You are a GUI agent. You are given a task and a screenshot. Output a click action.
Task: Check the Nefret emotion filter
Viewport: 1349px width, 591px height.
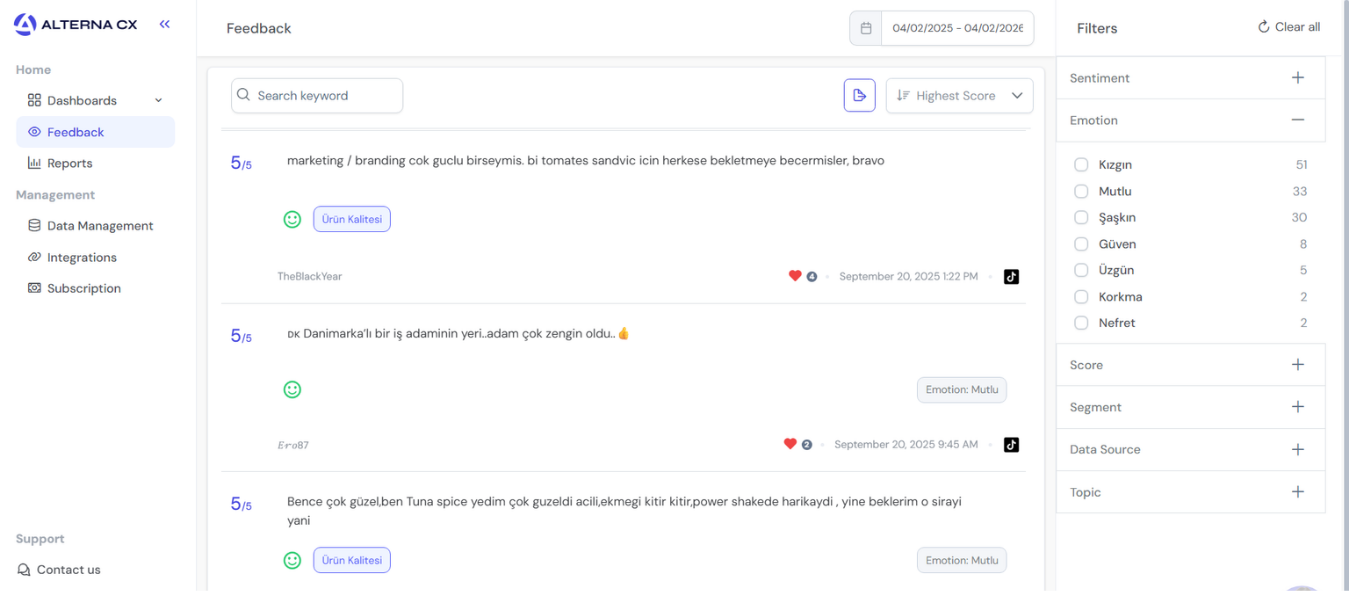pos(1081,323)
